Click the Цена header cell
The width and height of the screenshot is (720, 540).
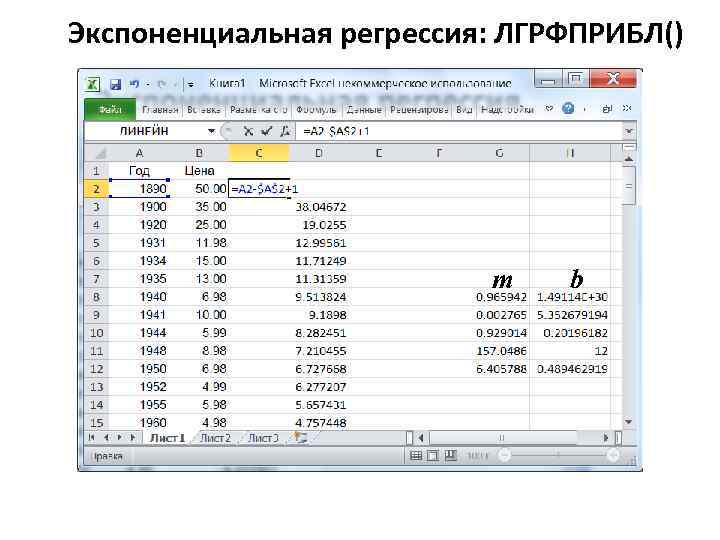[199, 171]
